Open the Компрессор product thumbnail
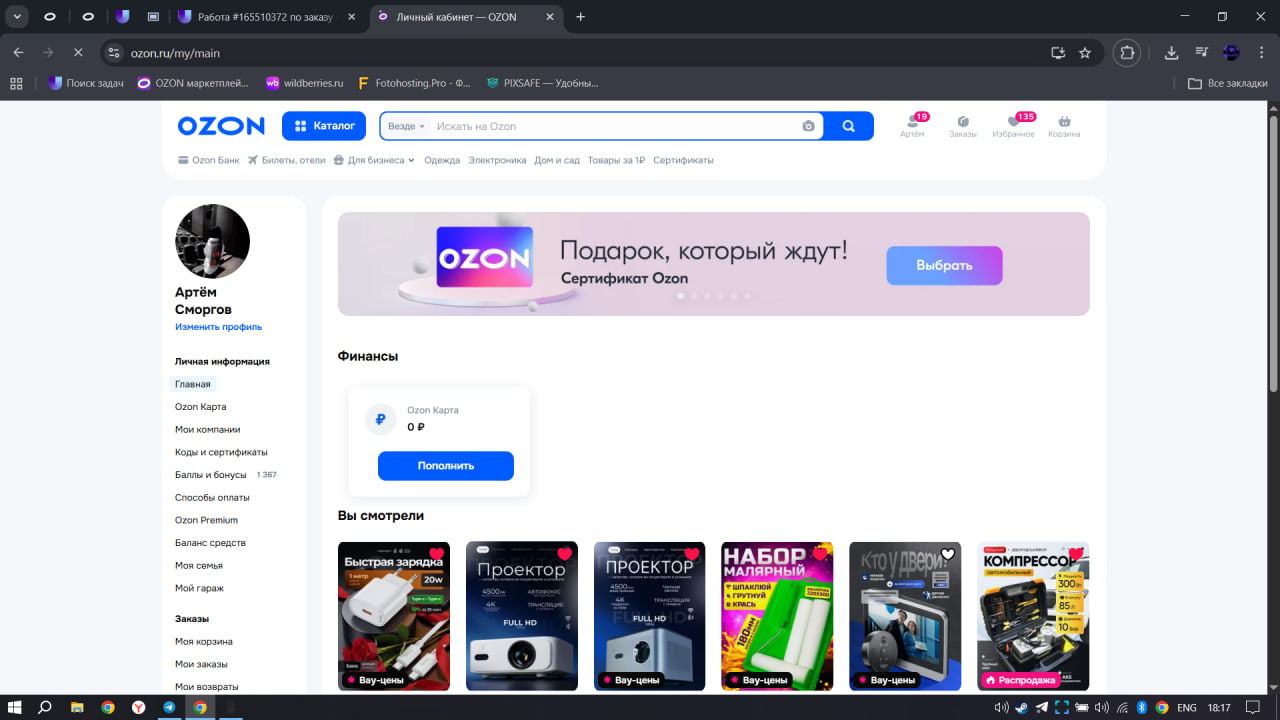This screenshot has height=720, width=1280. coord(1033,616)
